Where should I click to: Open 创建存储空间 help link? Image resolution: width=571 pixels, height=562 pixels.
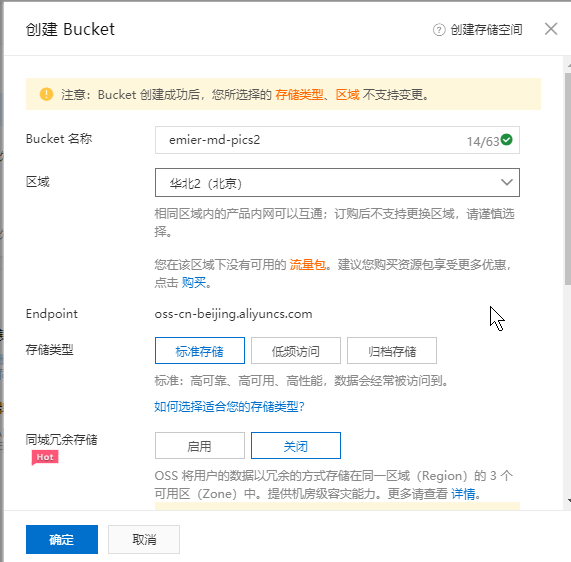click(x=486, y=30)
